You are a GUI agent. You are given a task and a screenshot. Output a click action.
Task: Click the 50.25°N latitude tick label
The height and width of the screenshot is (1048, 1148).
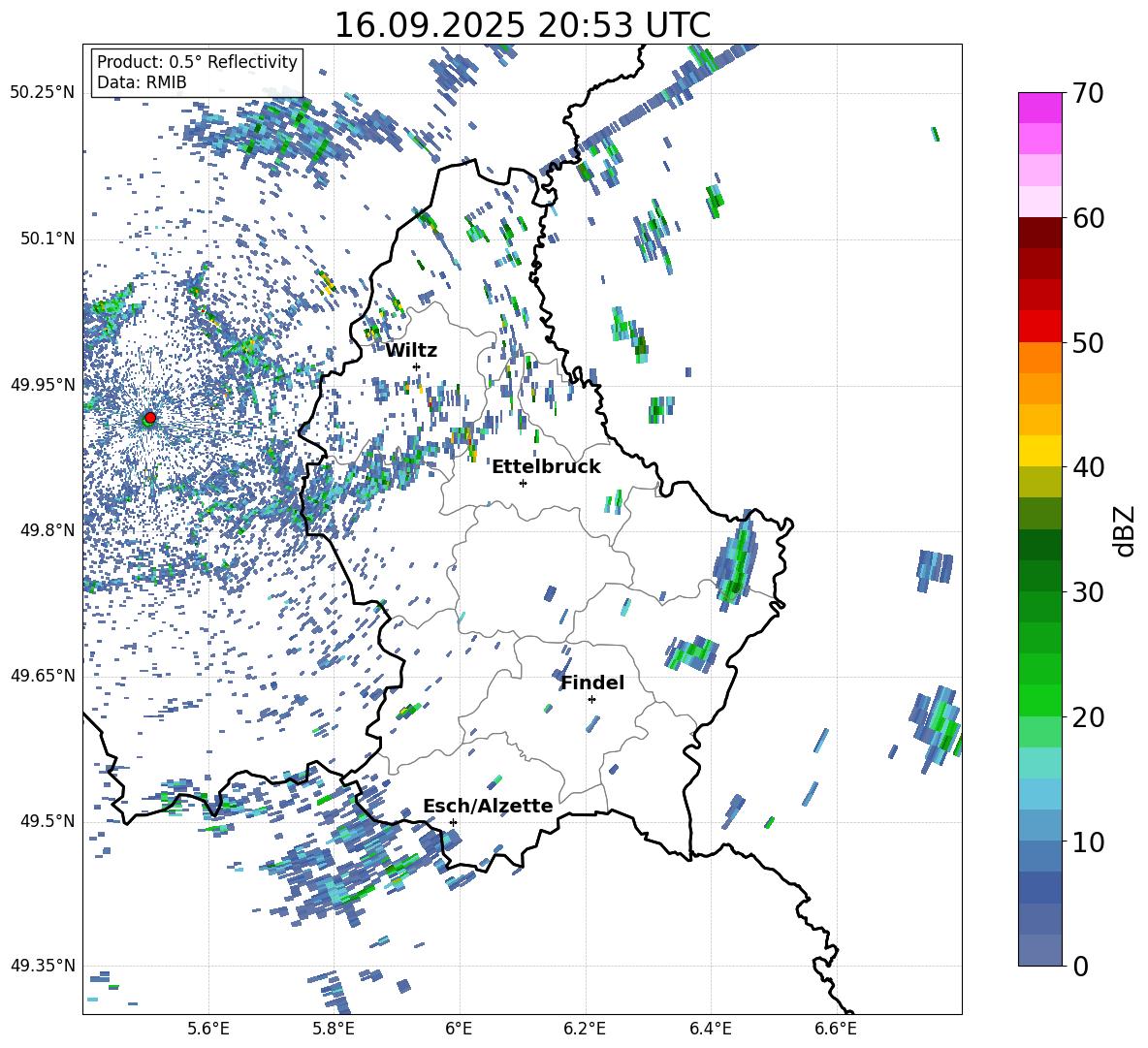[x=43, y=93]
